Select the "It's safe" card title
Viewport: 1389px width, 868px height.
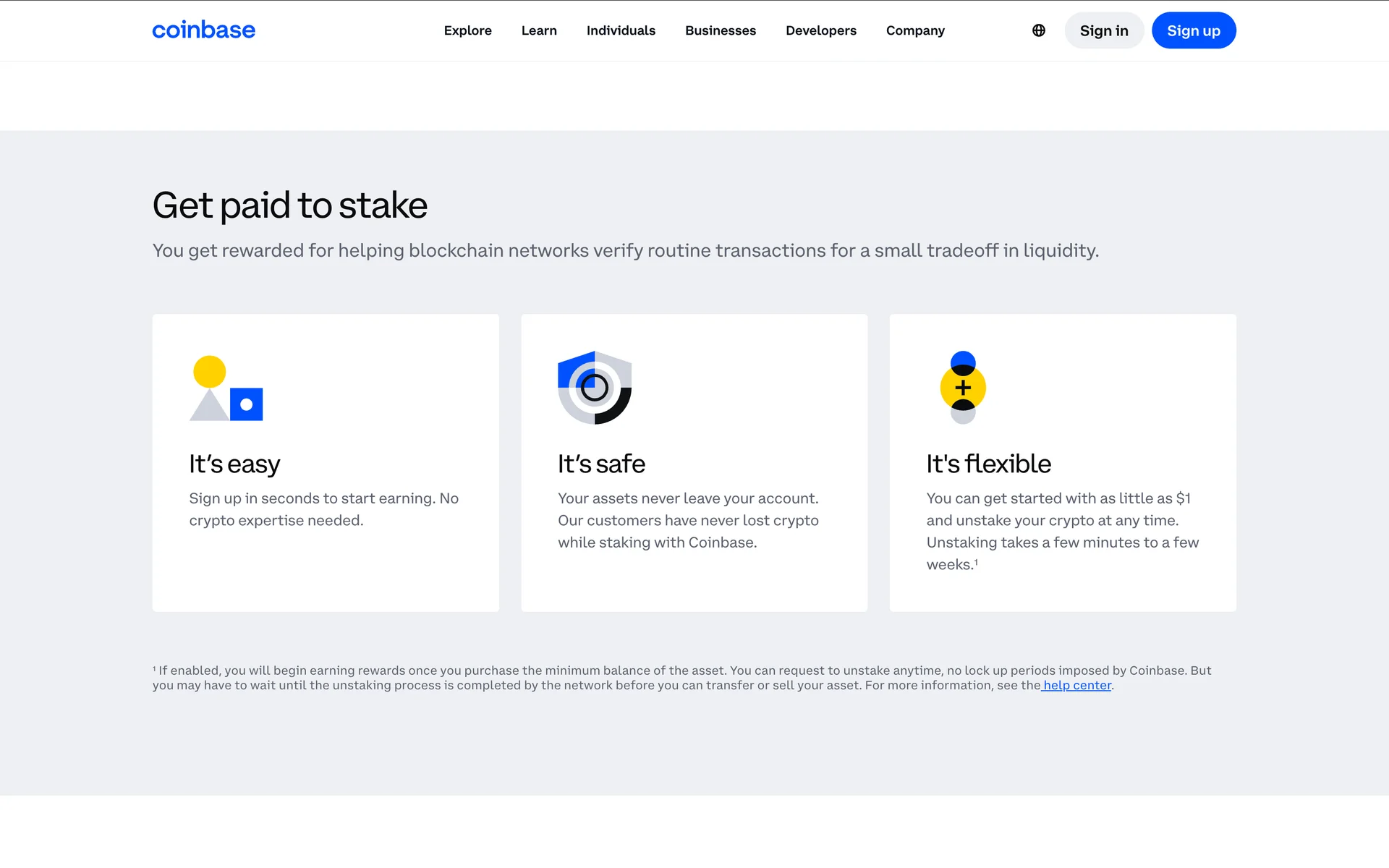tap(601, 464)
